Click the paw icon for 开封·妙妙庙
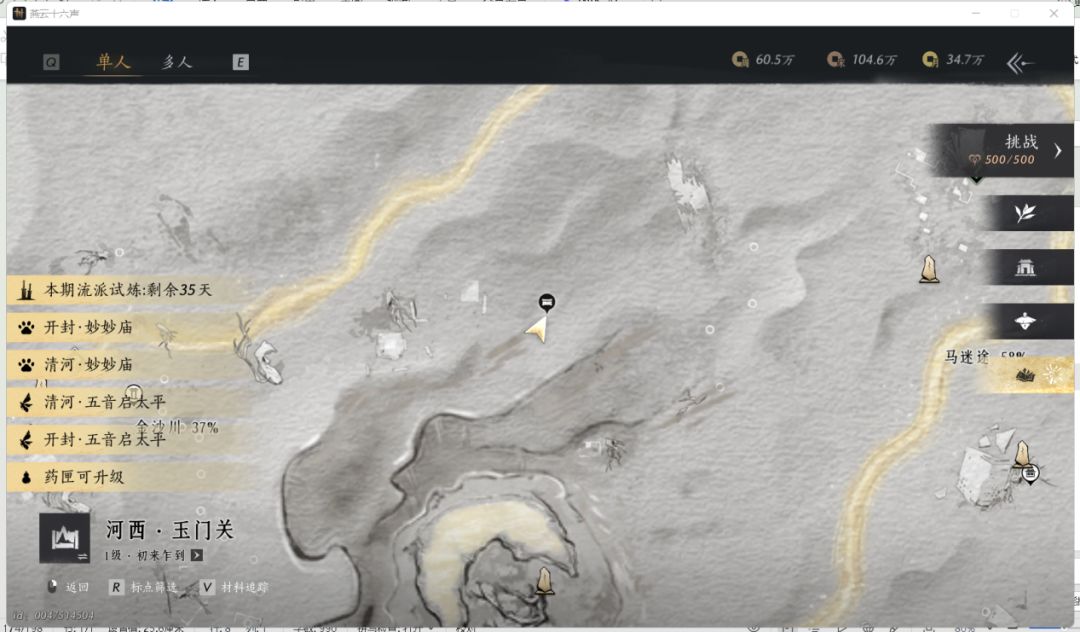The height and width of the screenshot is (632, 1080). (x=26, y=328)
